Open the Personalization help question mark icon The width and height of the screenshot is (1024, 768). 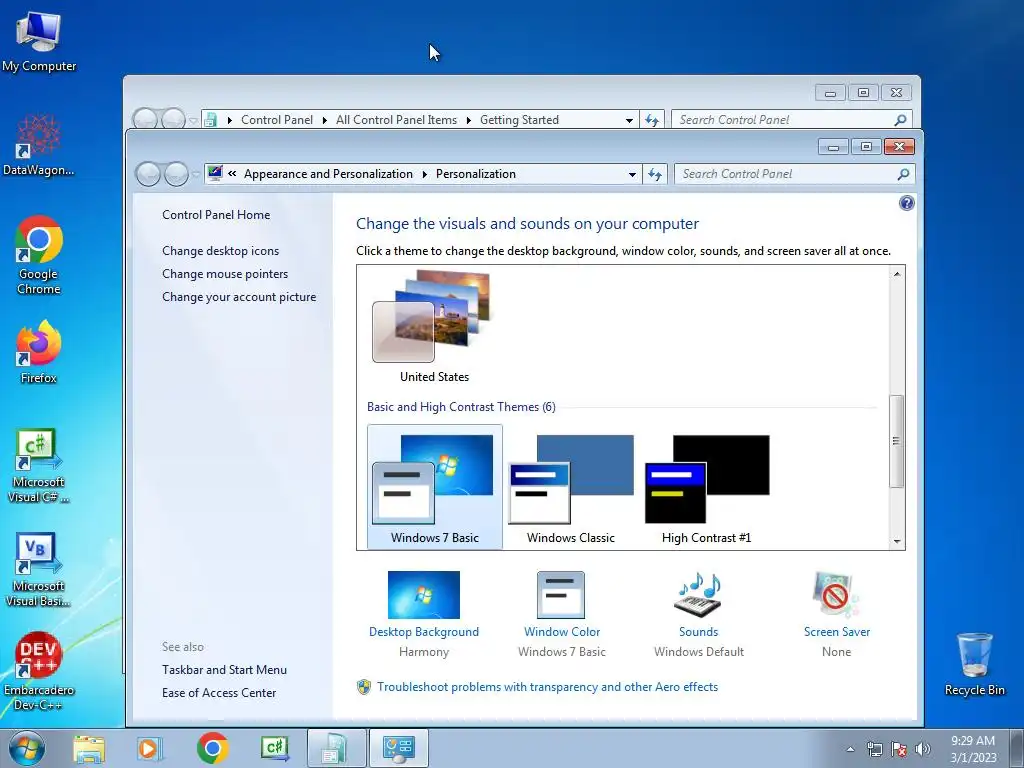(x=906, y=203)
